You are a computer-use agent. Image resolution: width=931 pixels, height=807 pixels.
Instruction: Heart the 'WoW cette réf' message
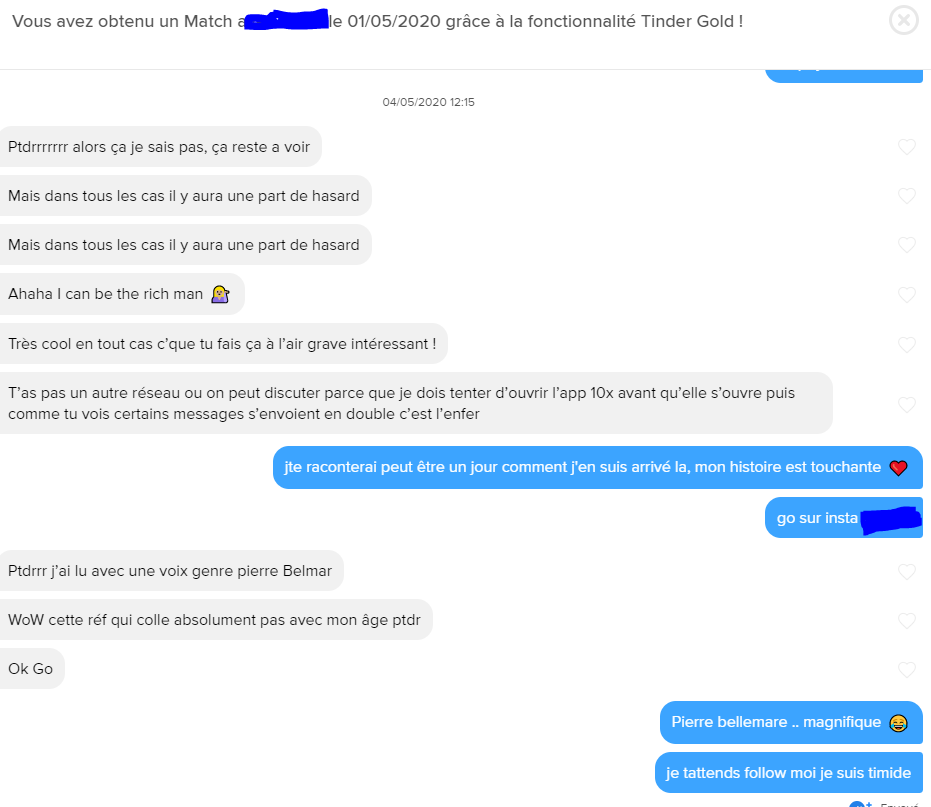pos(907,621)
